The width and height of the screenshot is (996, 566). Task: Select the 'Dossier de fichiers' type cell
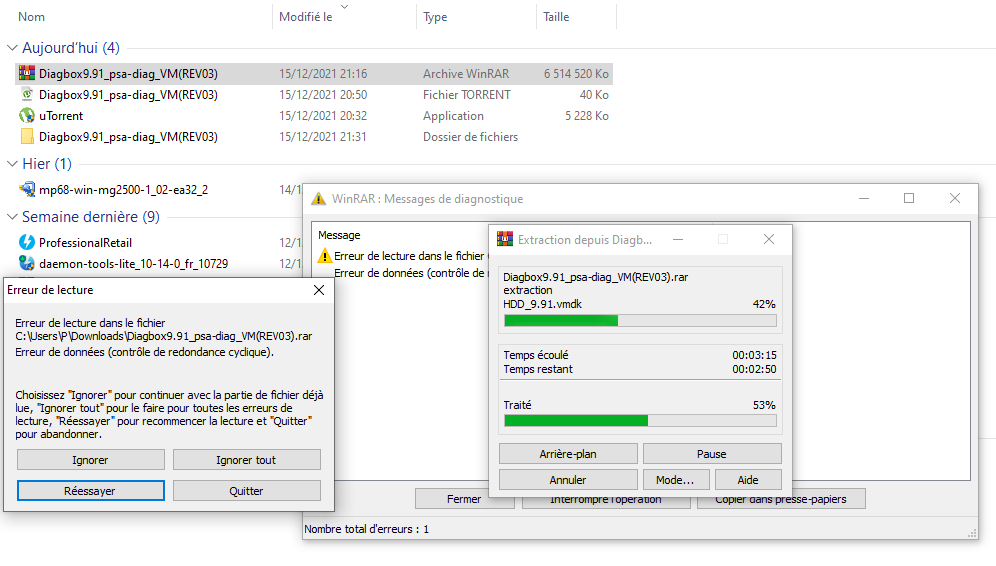(x=471, y=137)
